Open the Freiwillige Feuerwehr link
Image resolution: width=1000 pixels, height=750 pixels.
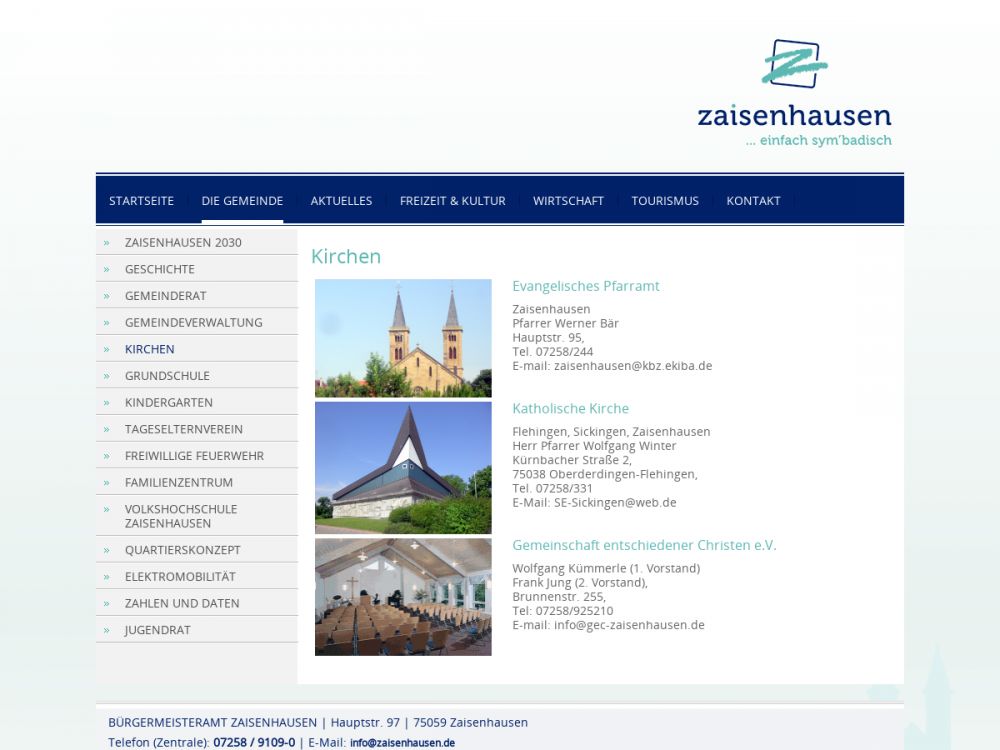tap(194, 456)
